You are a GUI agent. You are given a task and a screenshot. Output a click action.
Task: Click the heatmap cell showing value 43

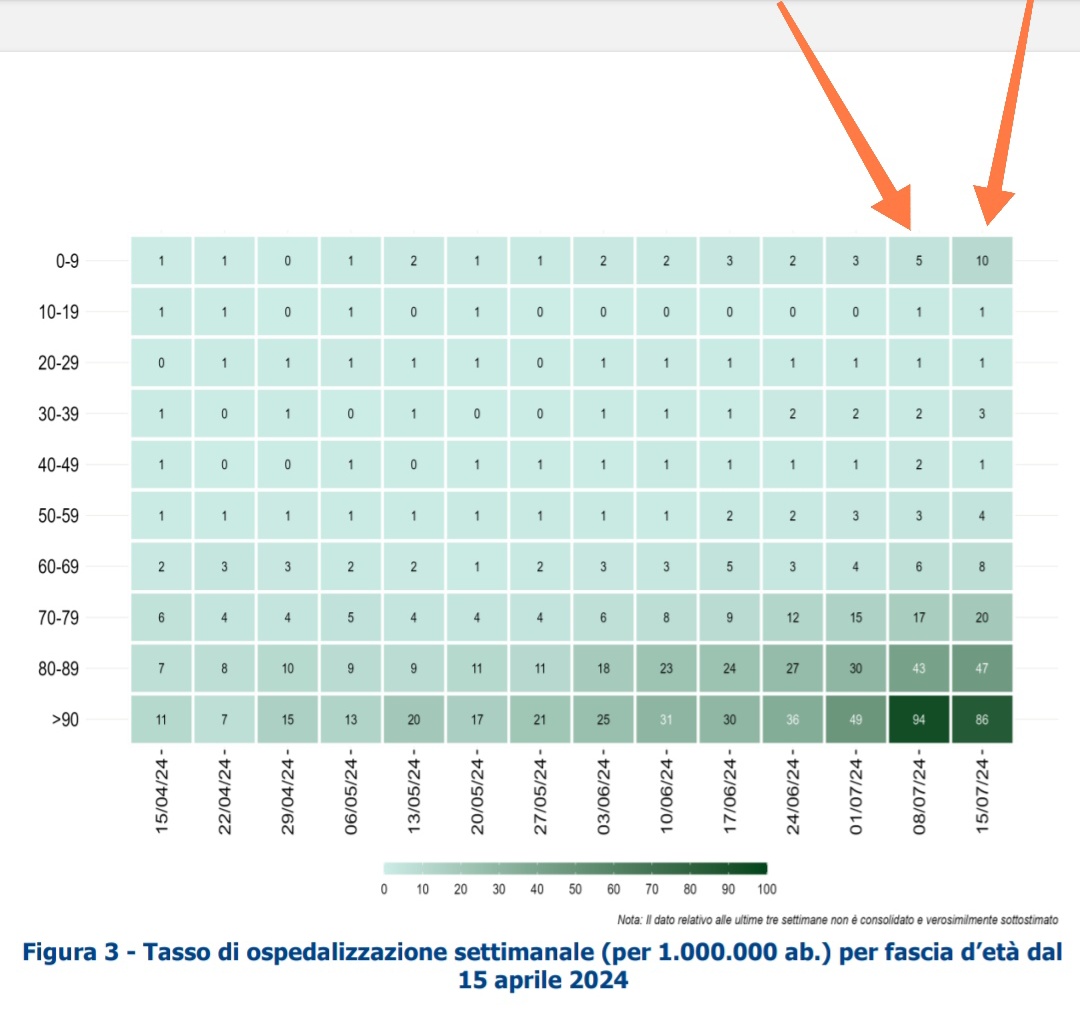(919, 669)
